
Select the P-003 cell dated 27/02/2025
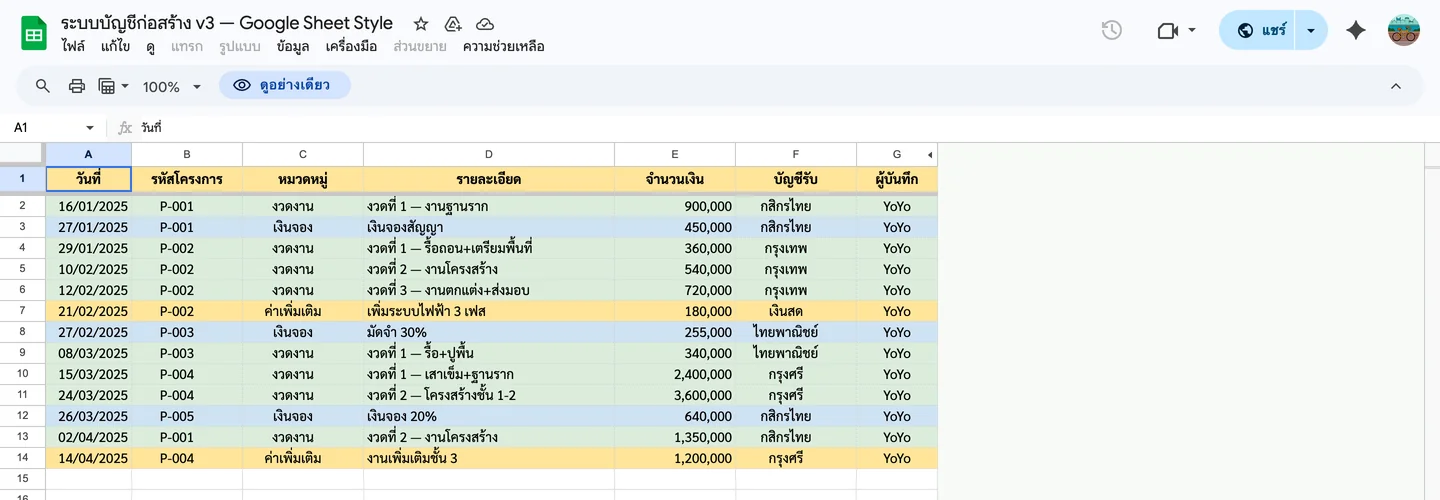[x=187, y=332]
